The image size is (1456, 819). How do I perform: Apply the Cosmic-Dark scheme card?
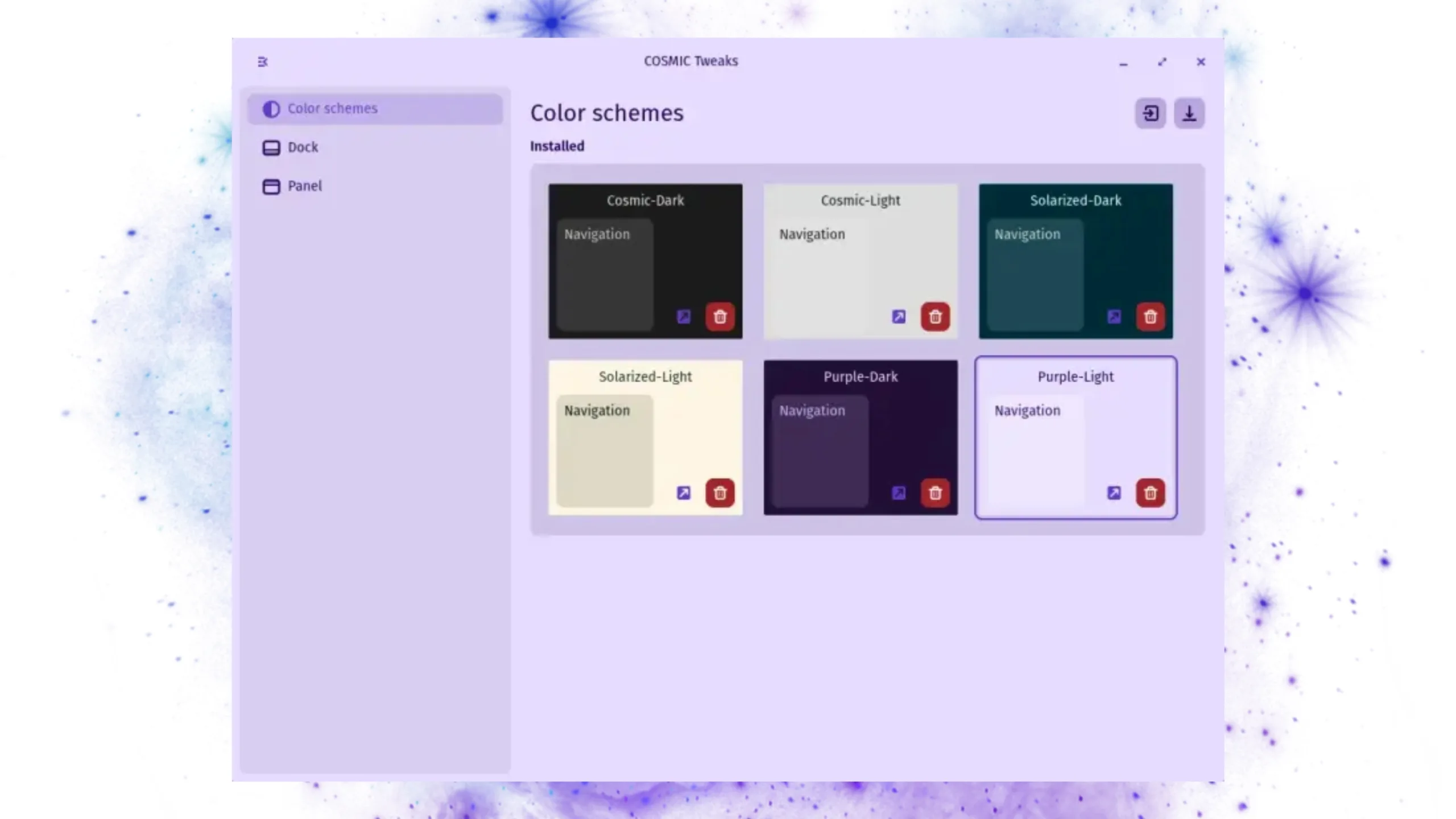pos(646,261)
